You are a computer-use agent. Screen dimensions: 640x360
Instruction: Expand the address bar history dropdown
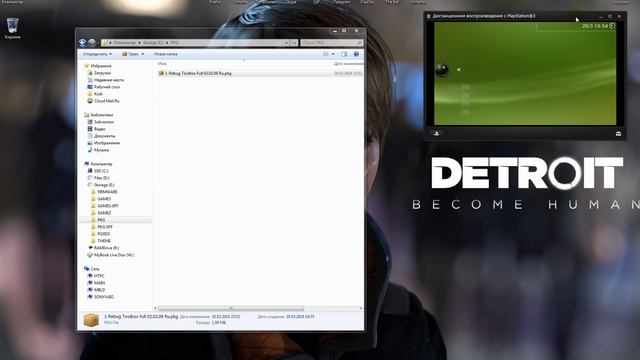286,42
